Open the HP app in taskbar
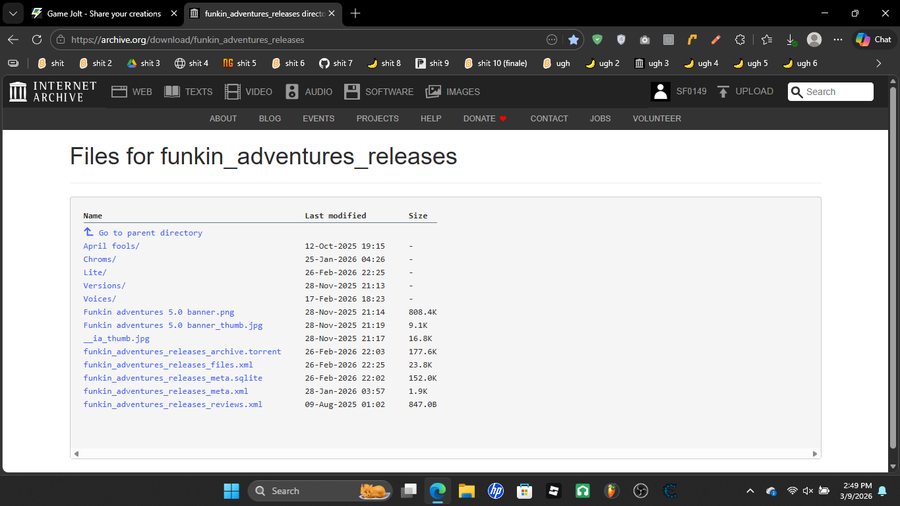 click(x=495, y=491)
